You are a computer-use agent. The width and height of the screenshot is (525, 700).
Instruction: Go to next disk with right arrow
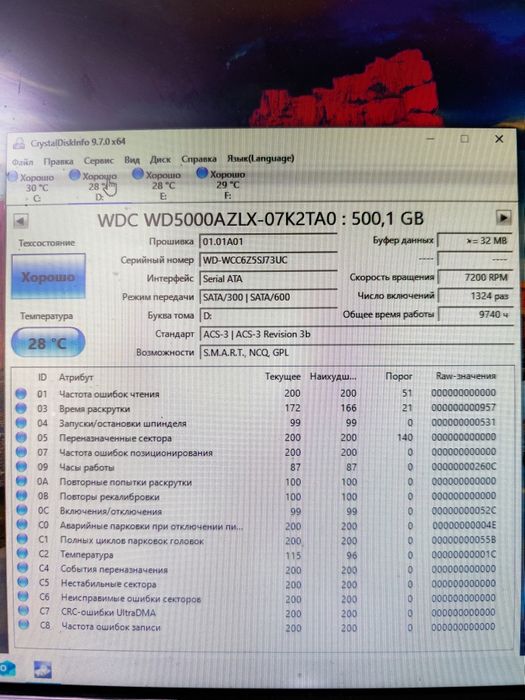[x=504, y=217]
